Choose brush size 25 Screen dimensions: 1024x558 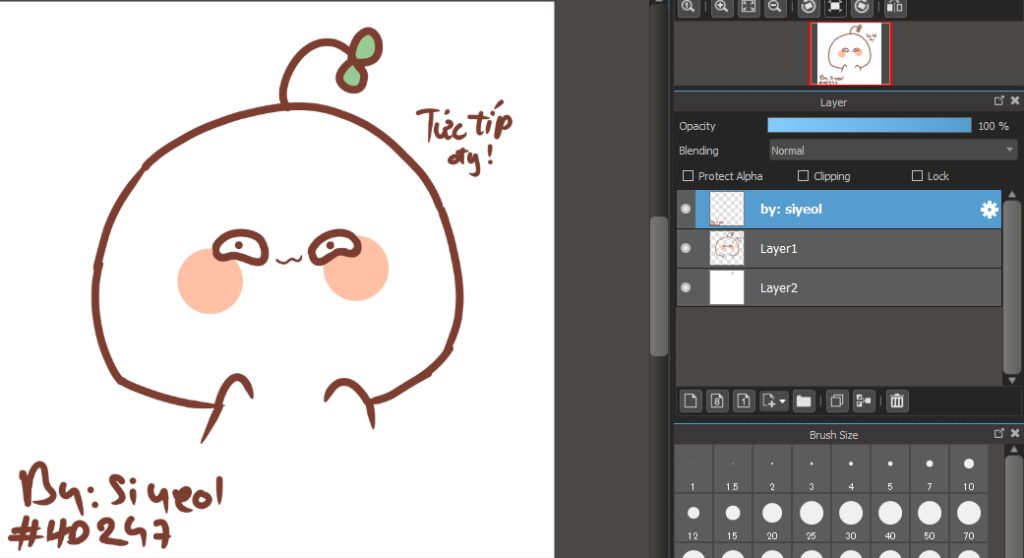(x=811, y=518)
